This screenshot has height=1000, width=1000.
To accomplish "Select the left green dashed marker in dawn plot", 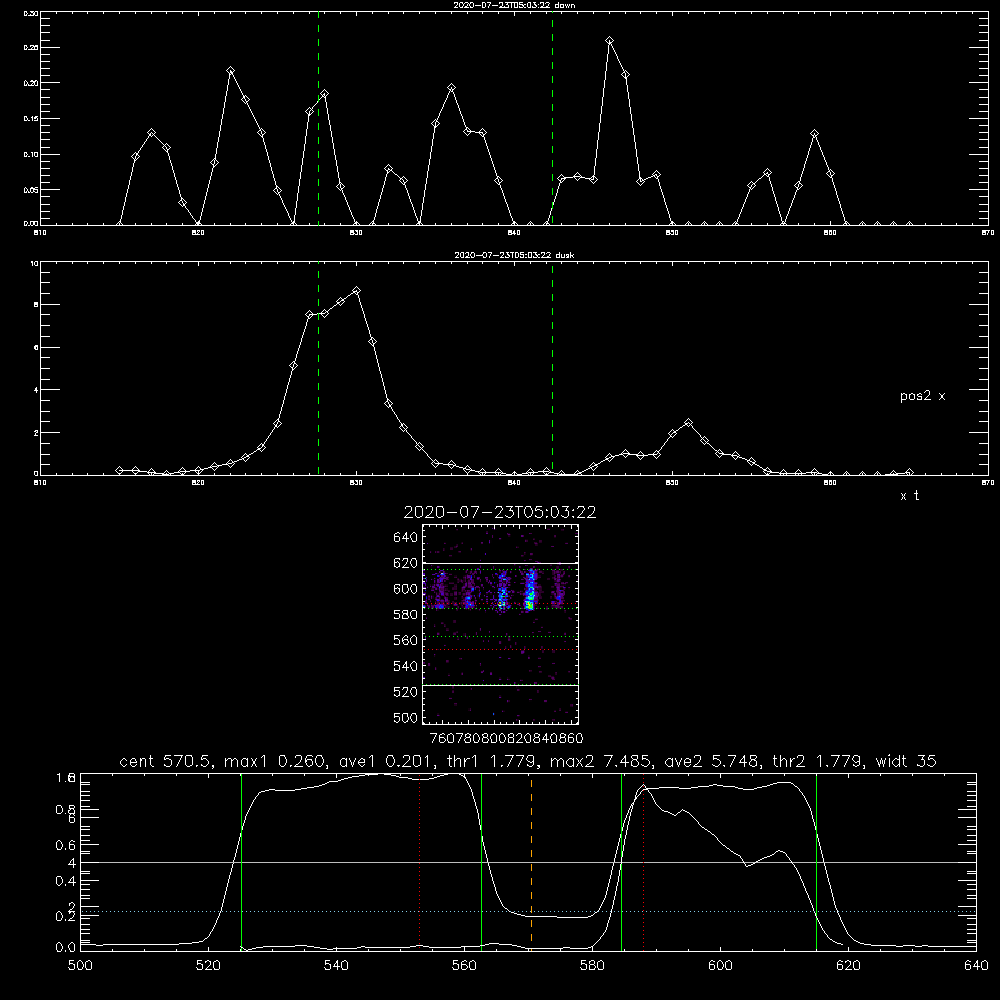I will click(x=318, y=118).
